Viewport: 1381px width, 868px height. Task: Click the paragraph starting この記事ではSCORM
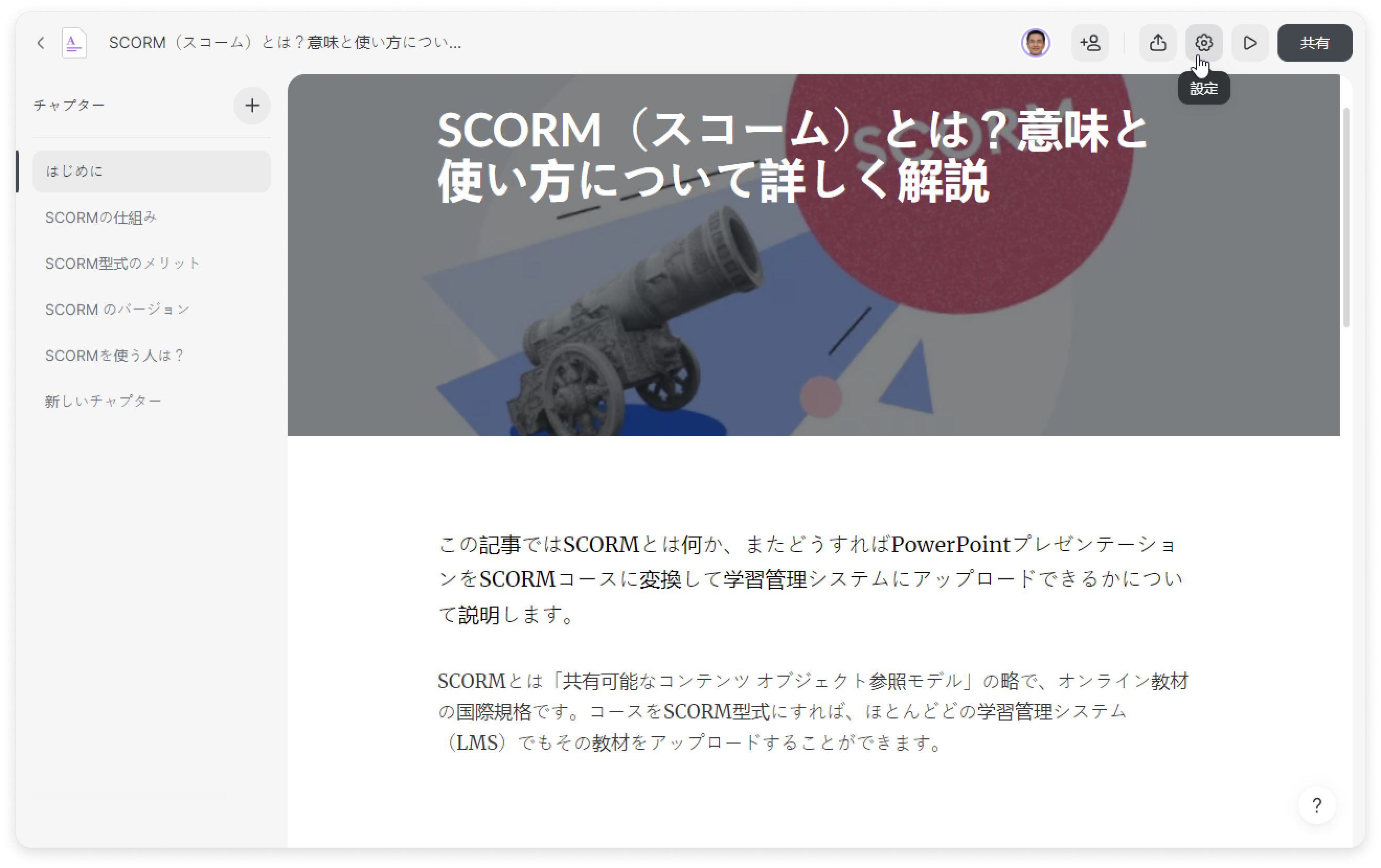point(811,579)
